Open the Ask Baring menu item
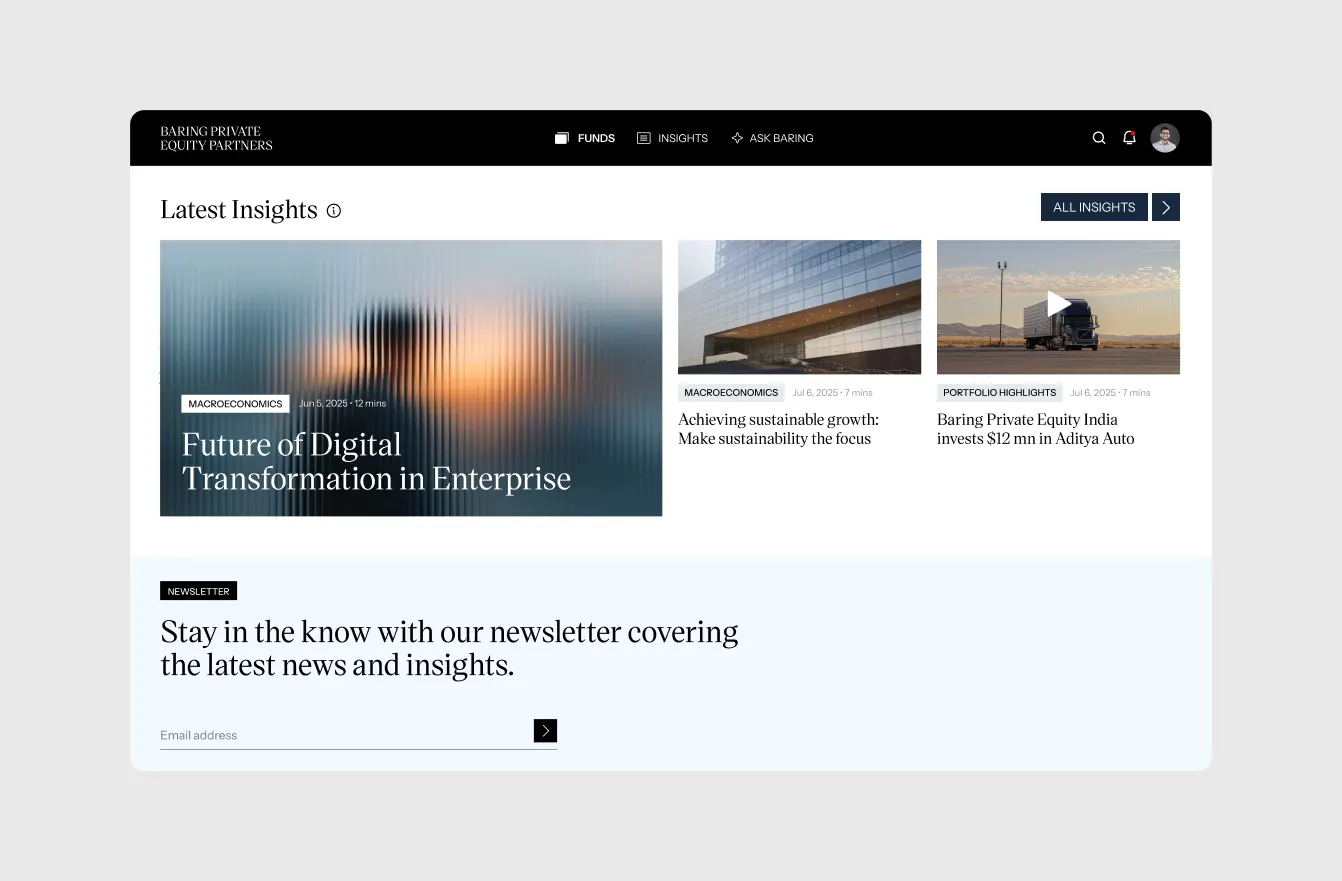Screen dimensions: 1342x881 [x=772, y=138]
